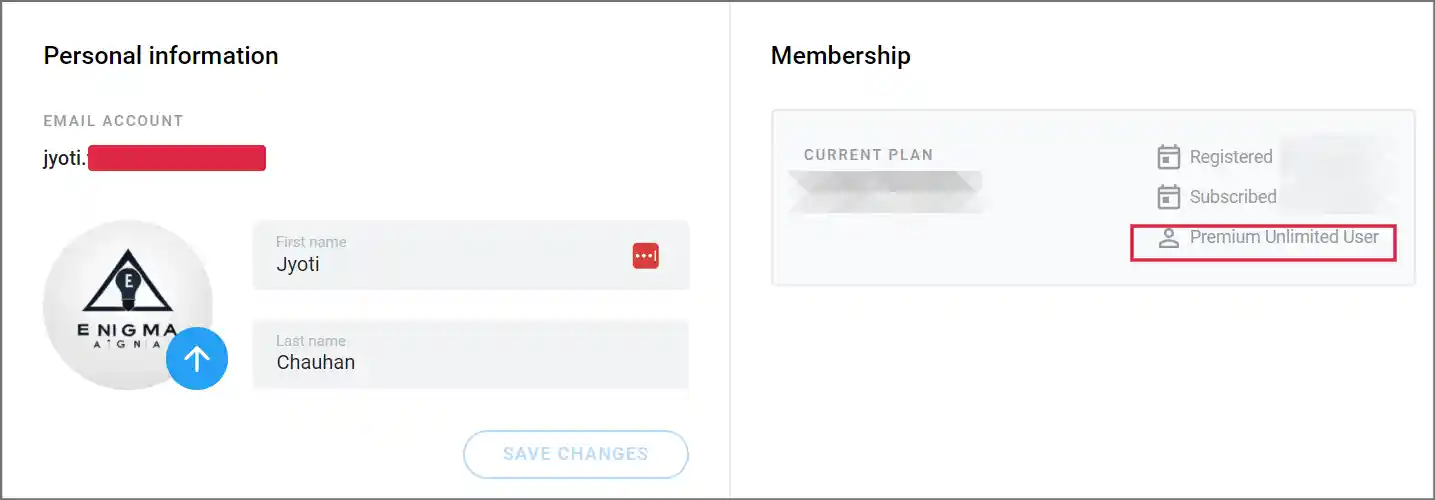Viewport: 1435px width, 500px height.
Task: Click the First name floating label
Action: (x=311, y=242)
